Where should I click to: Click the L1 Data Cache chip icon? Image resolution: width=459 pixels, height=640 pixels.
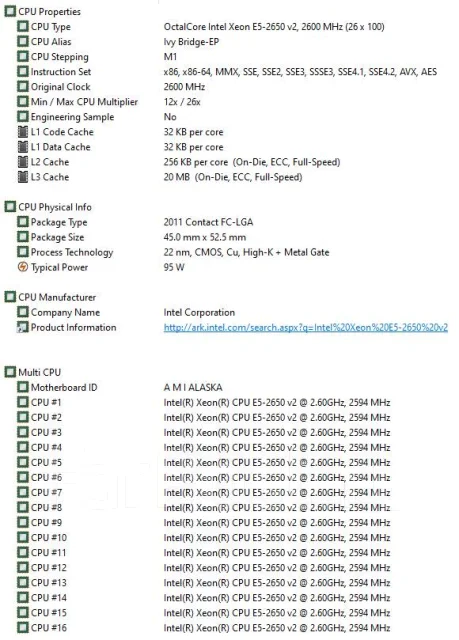[23, 147]
